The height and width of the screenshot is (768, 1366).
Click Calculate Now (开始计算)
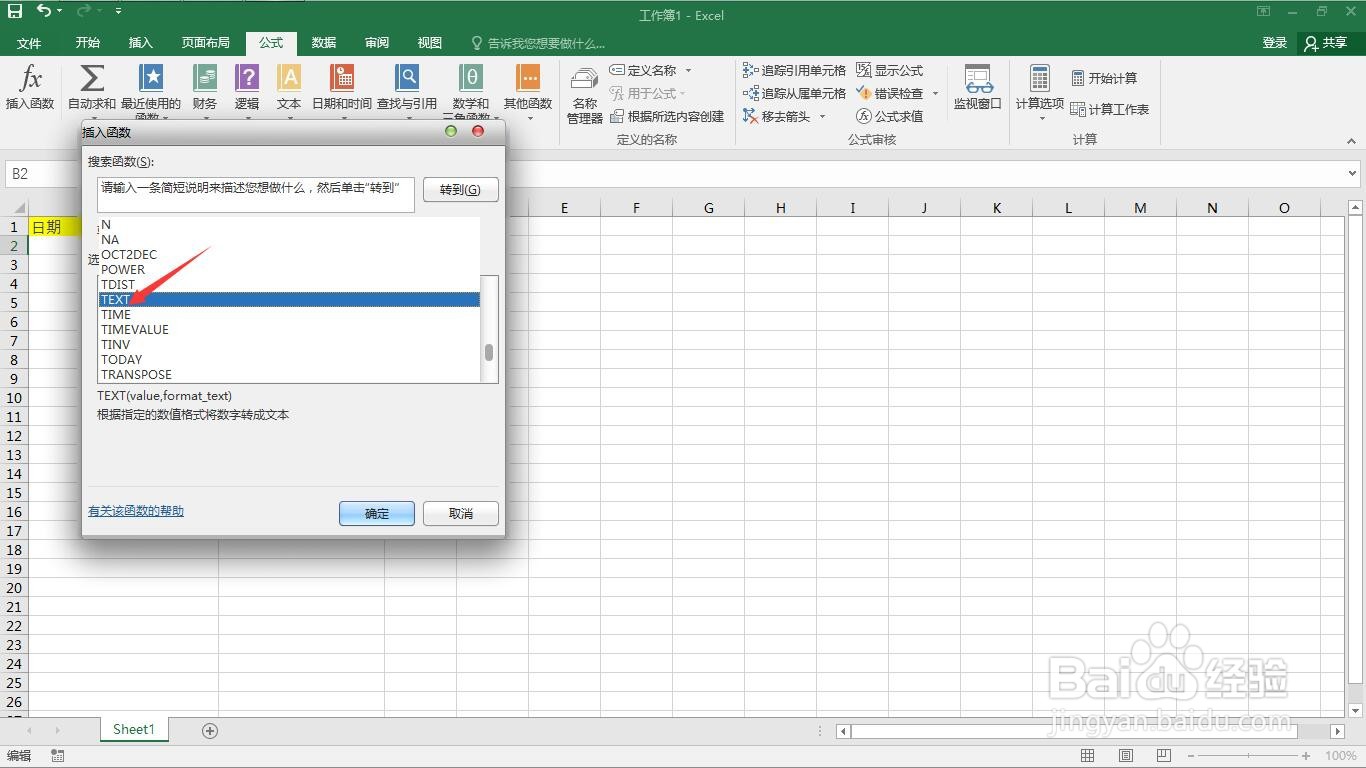tap(1104, 78)
